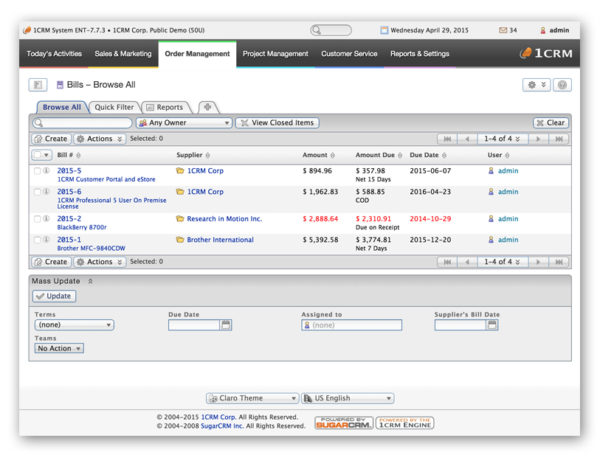Image resolution: width=600 pixels, height=458 pixels.
Task: Open the Project Management menu
Action: 275,54
